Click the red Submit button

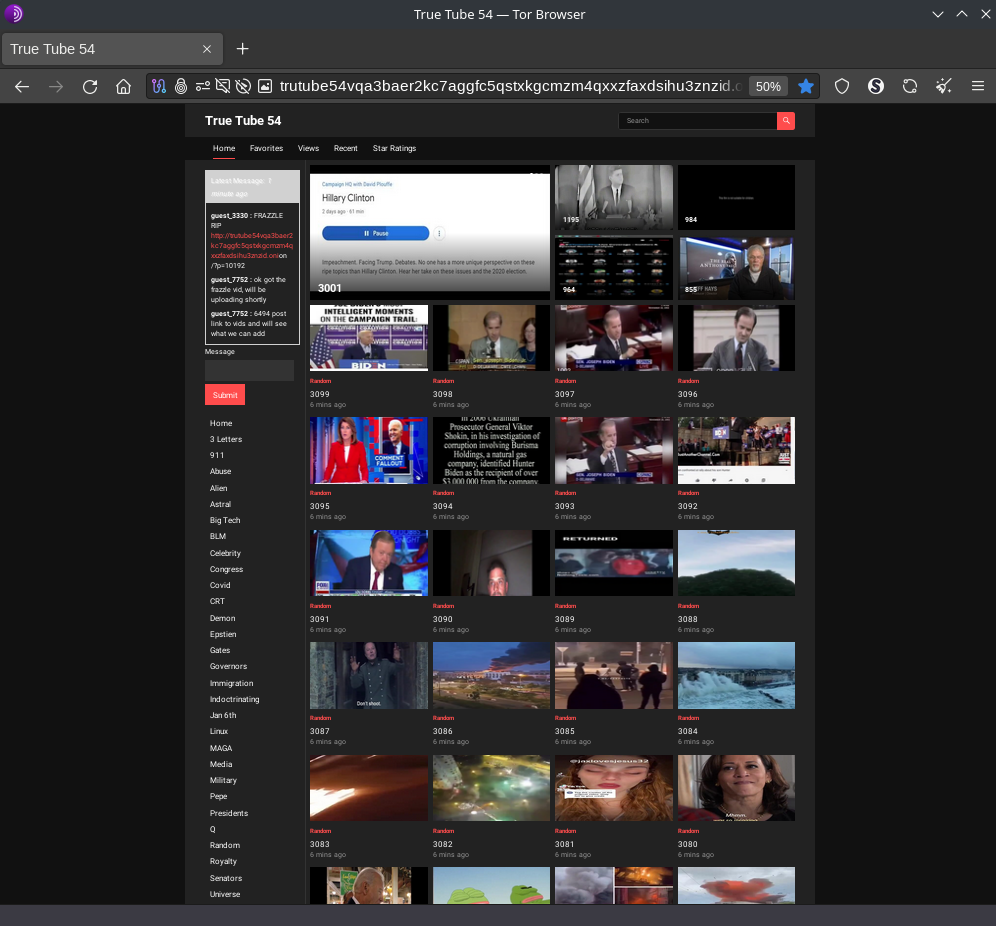tap(225, 395)
